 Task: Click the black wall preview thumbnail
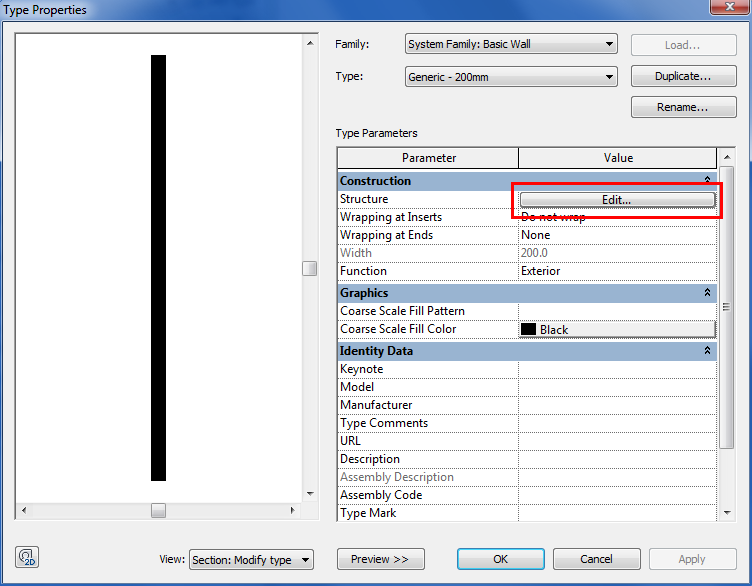click(158, 268)
